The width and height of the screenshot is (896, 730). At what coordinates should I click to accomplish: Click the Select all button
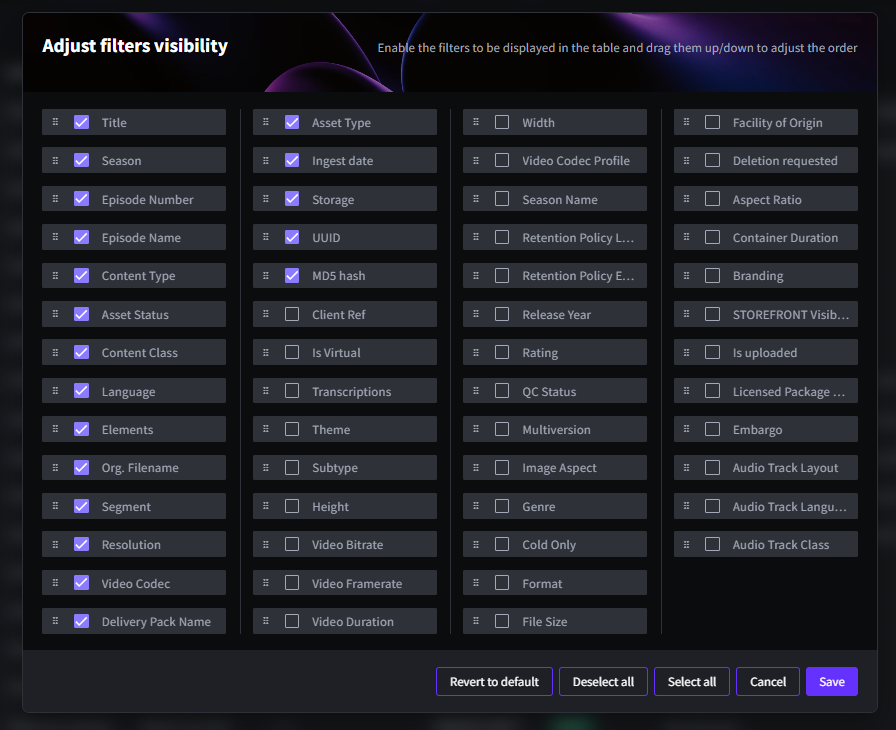(x=692, y=681)
